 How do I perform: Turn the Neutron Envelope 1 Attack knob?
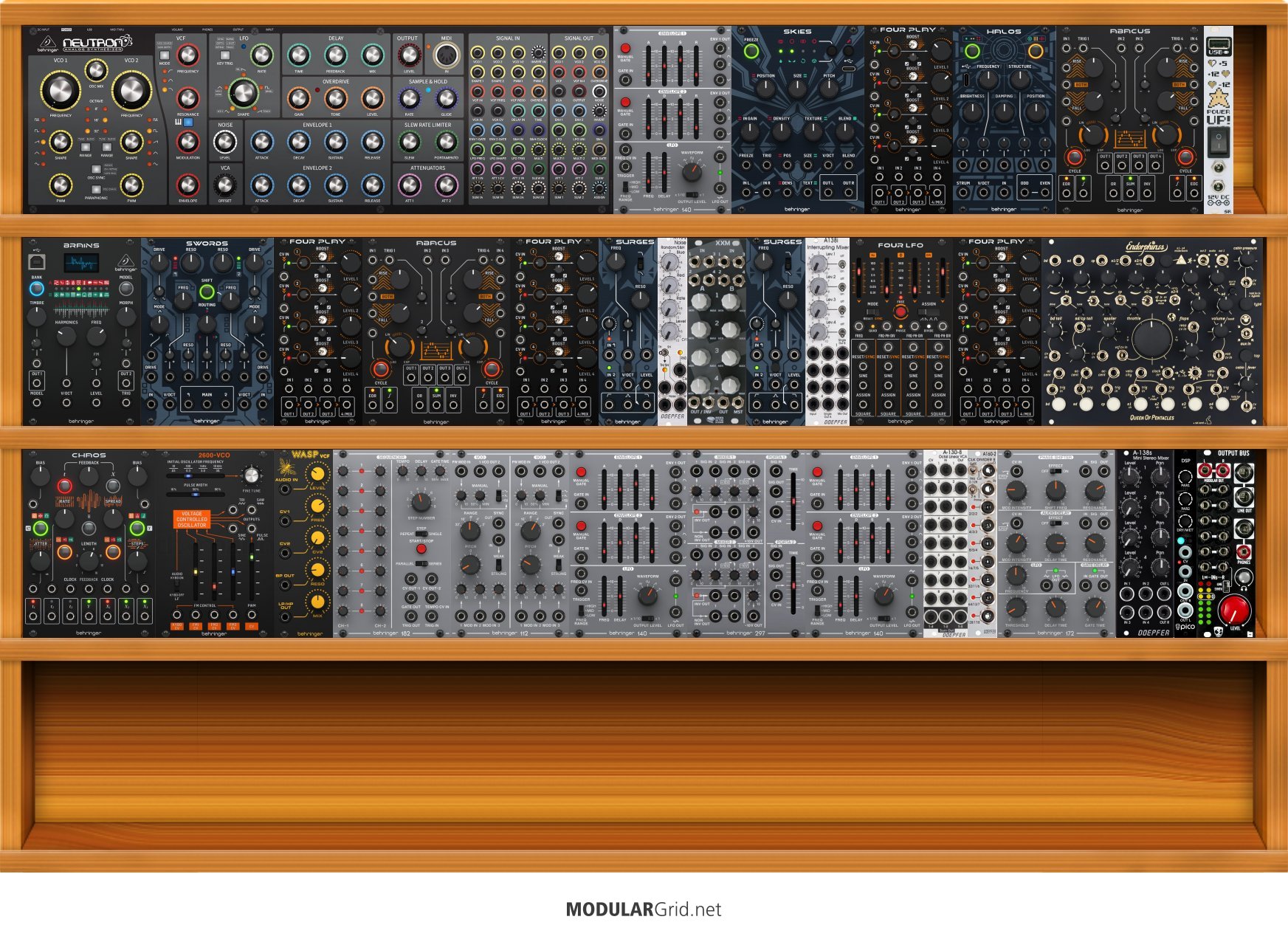pos(261,141)
